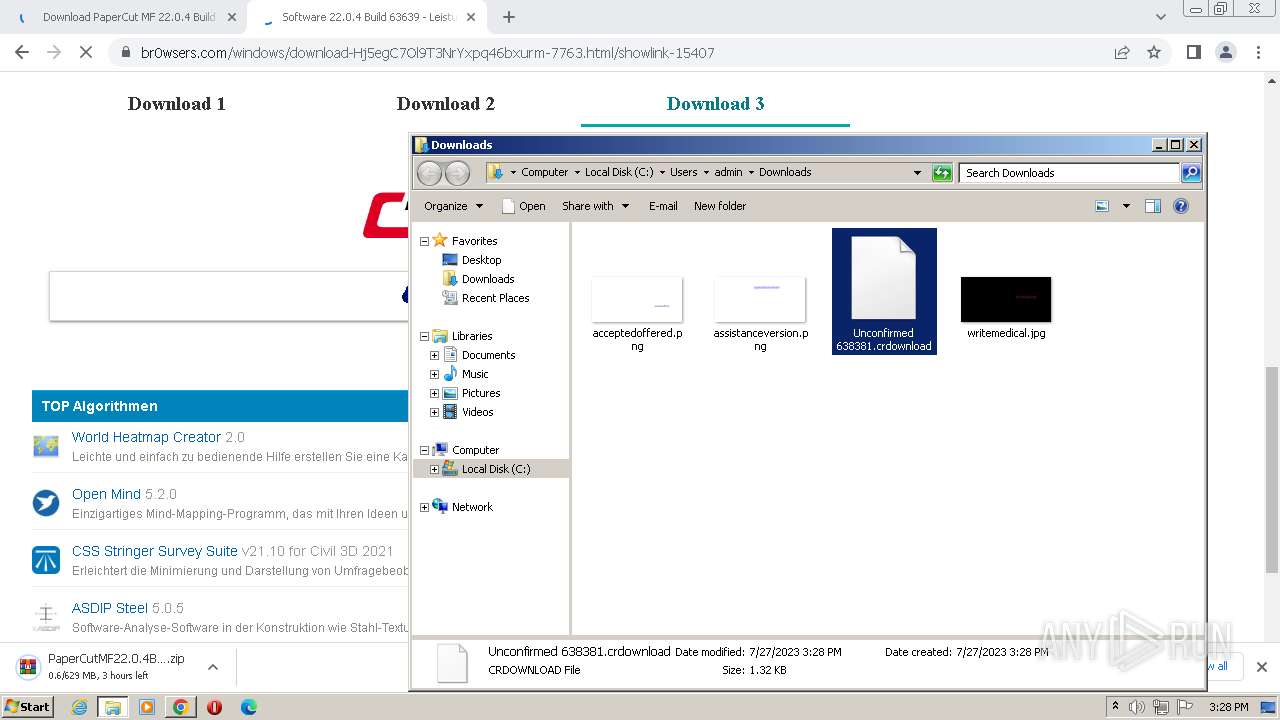Switch to Download 1 tab
1280x720 pixels.
click(x=177, y=104)
